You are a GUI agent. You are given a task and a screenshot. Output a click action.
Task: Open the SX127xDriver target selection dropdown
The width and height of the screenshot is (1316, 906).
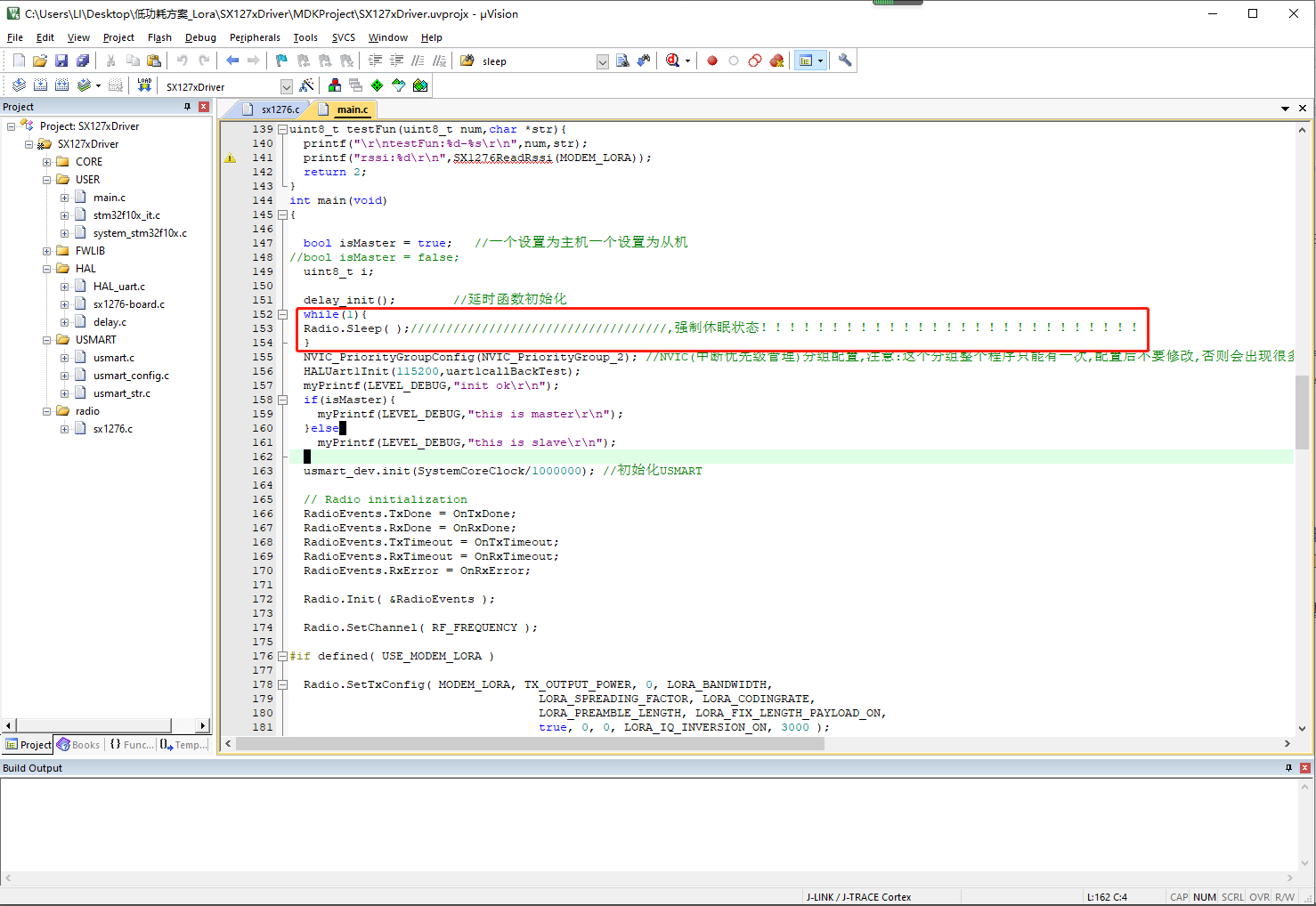(x=287, y=86)
